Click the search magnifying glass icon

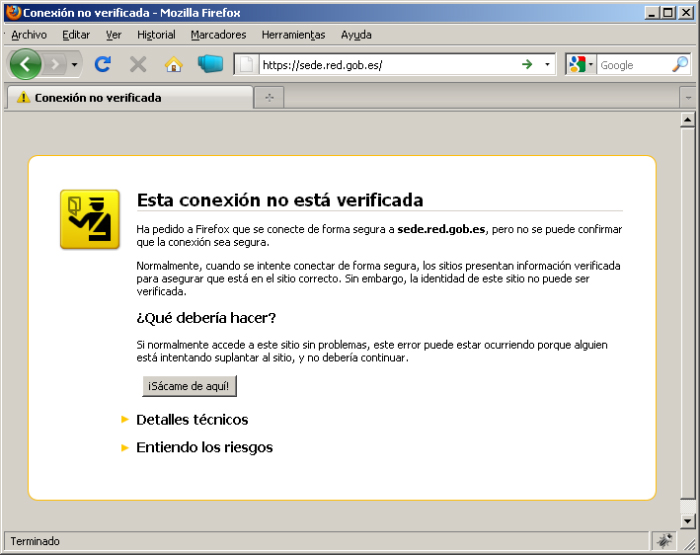coord(680,65)
